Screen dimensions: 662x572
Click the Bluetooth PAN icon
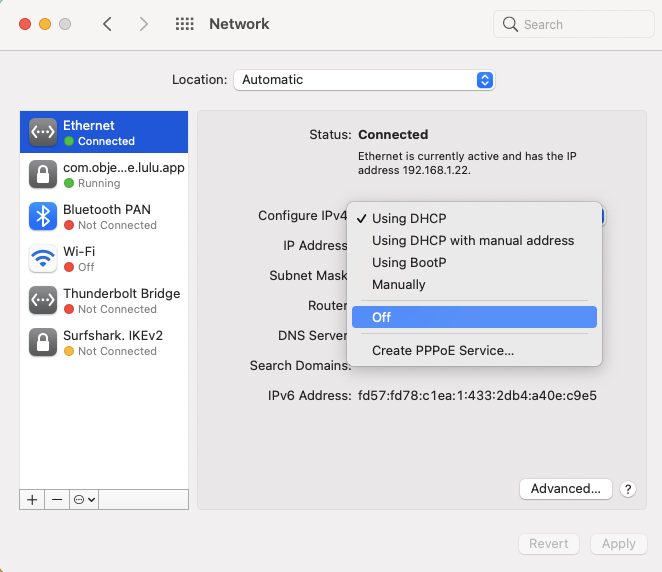(43, 216)
